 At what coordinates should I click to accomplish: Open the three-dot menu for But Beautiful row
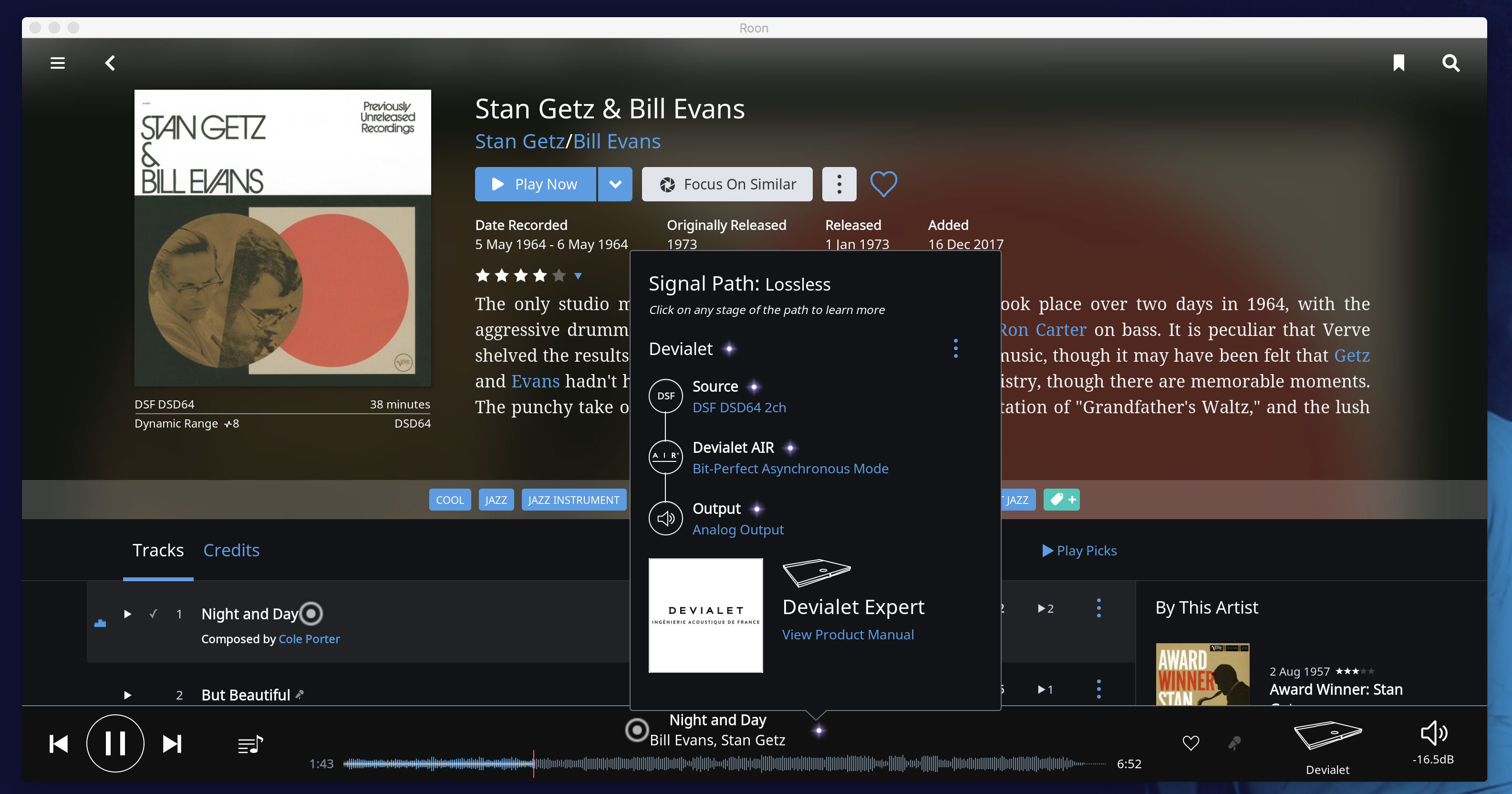[1099, 690]
